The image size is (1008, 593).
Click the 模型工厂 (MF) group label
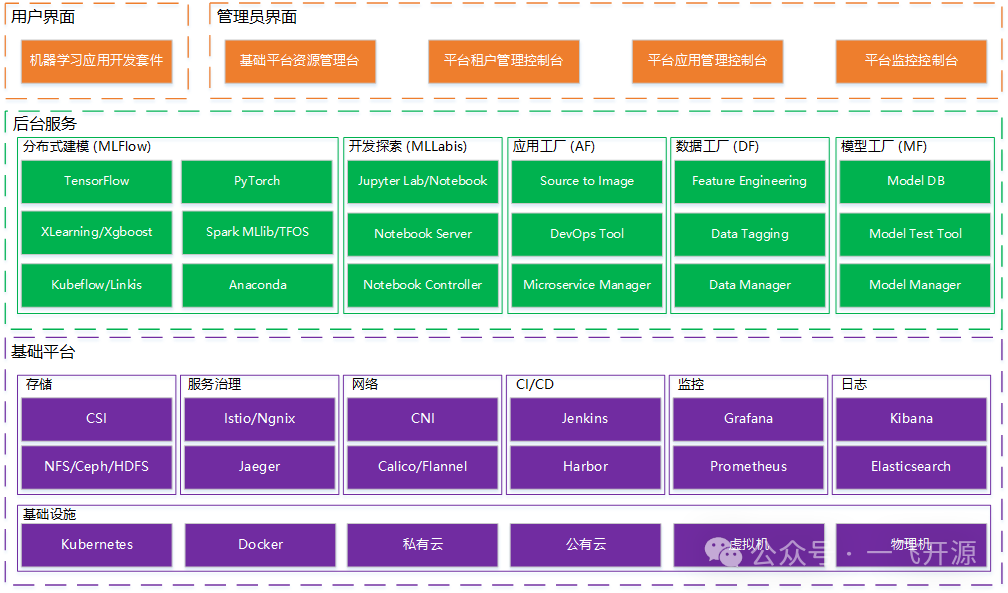(883, 147)
